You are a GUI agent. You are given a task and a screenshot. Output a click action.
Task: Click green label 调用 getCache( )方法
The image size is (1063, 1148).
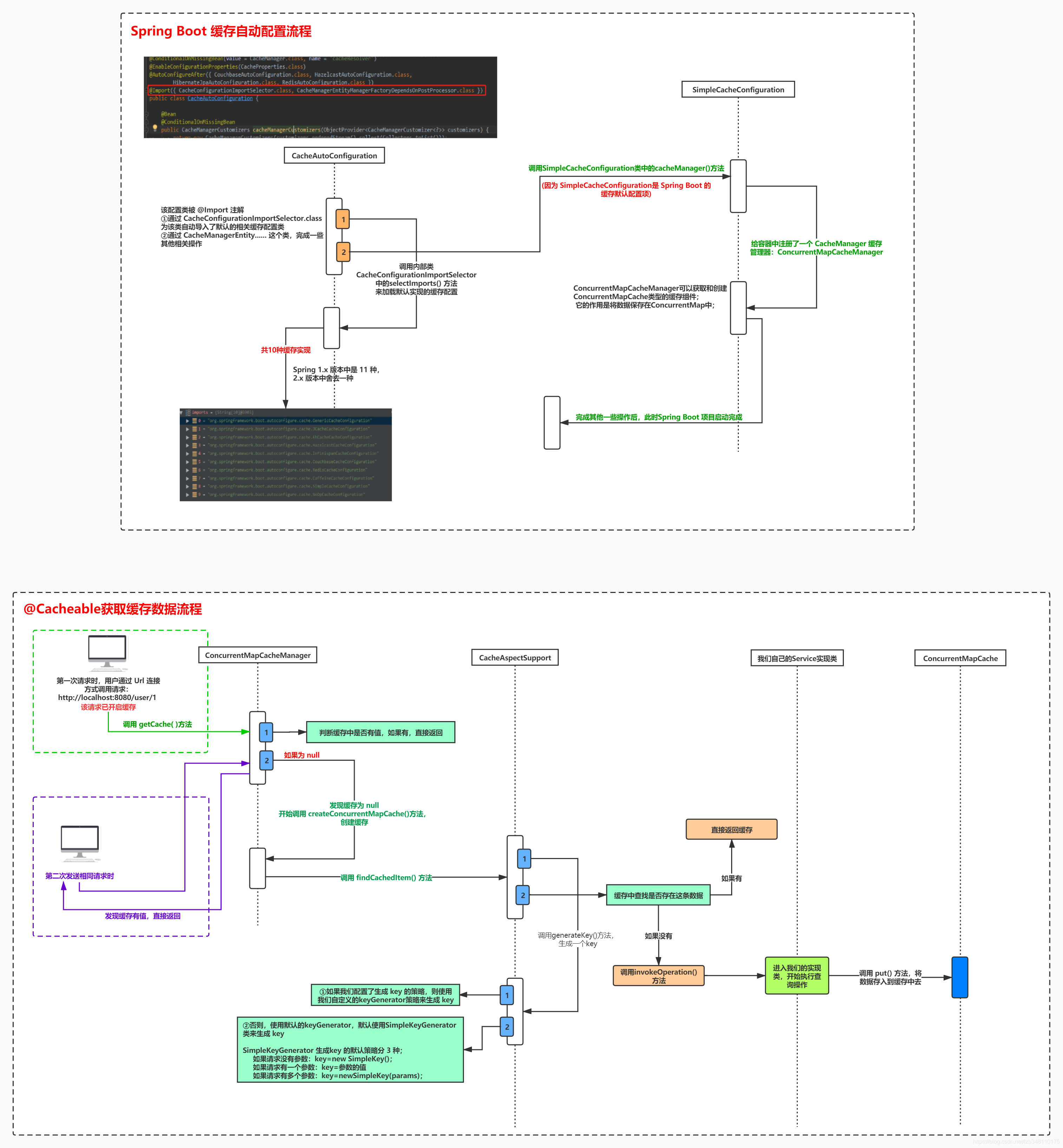pos(158,724)
